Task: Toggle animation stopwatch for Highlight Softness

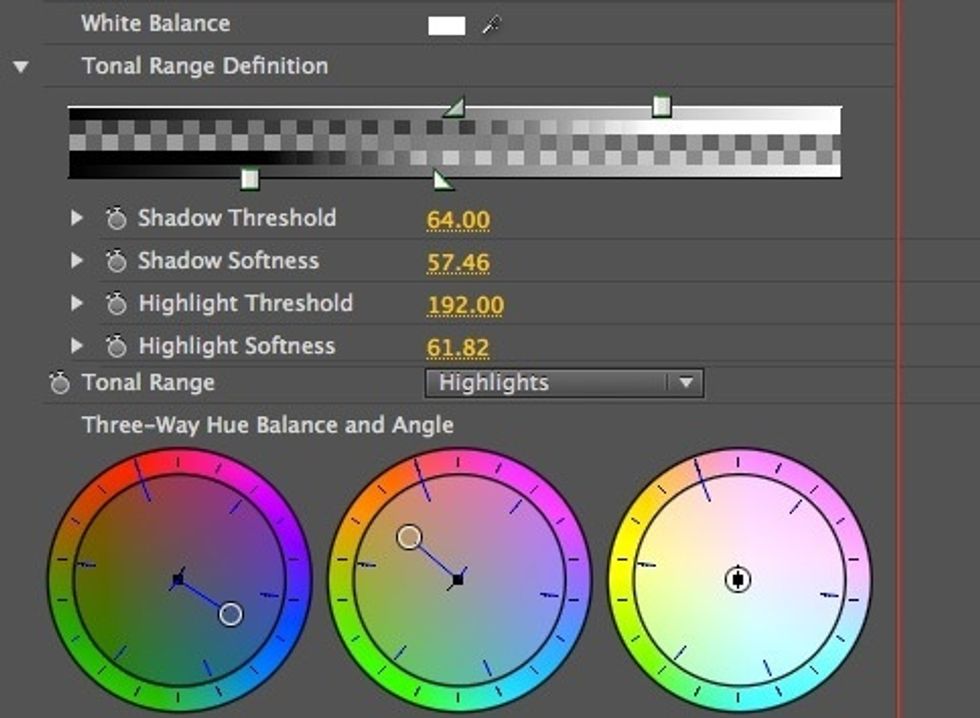Action: pos(117,344)
